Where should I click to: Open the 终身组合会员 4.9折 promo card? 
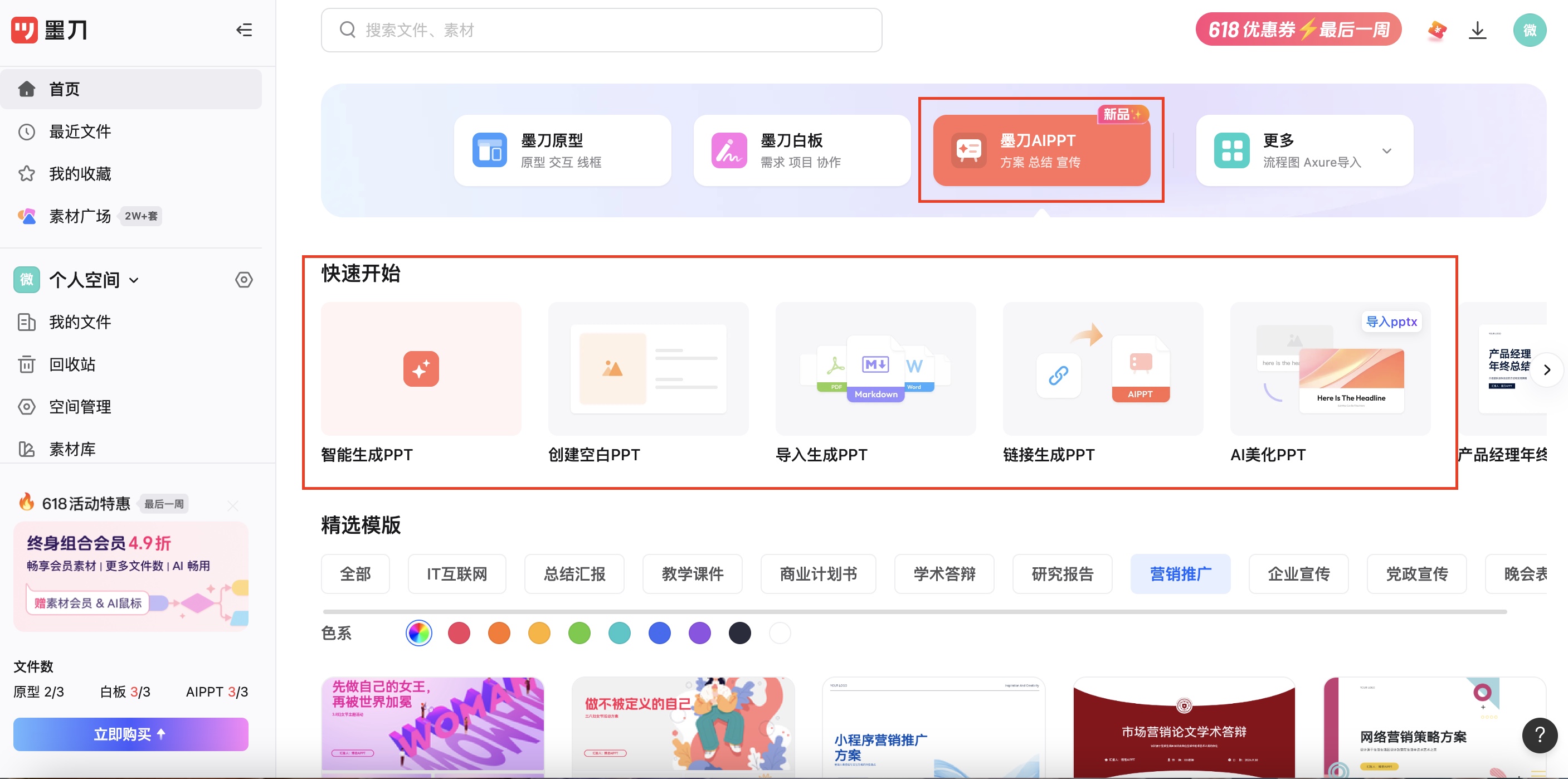point(131,576)
